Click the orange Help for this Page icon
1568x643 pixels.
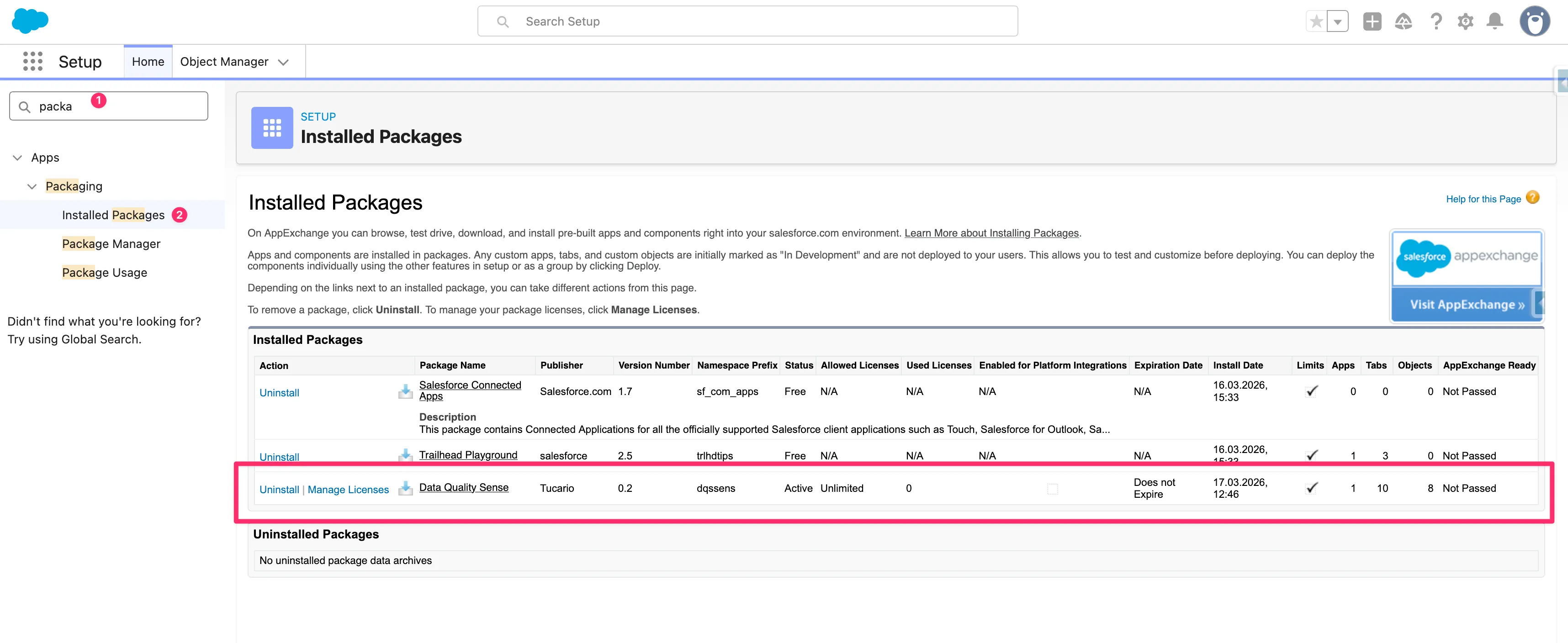click(1533, 198)
